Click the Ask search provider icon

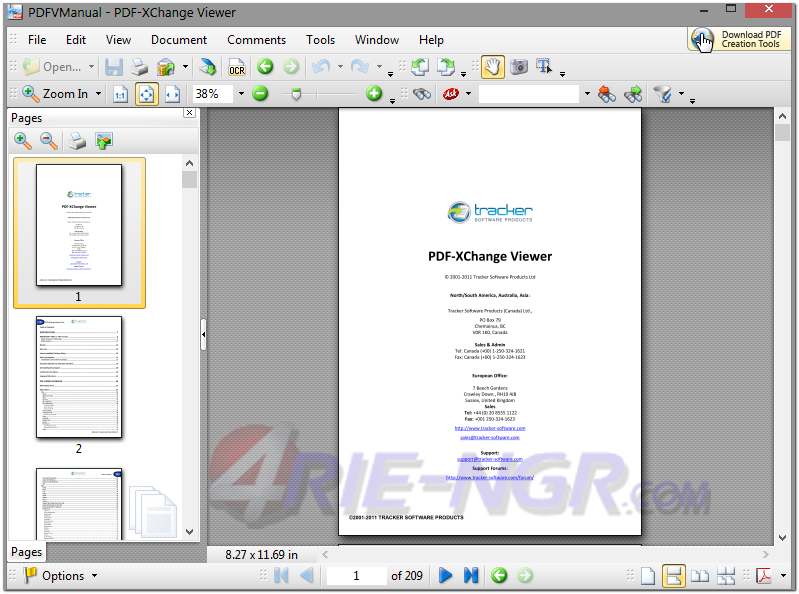[x=451, y=94]
